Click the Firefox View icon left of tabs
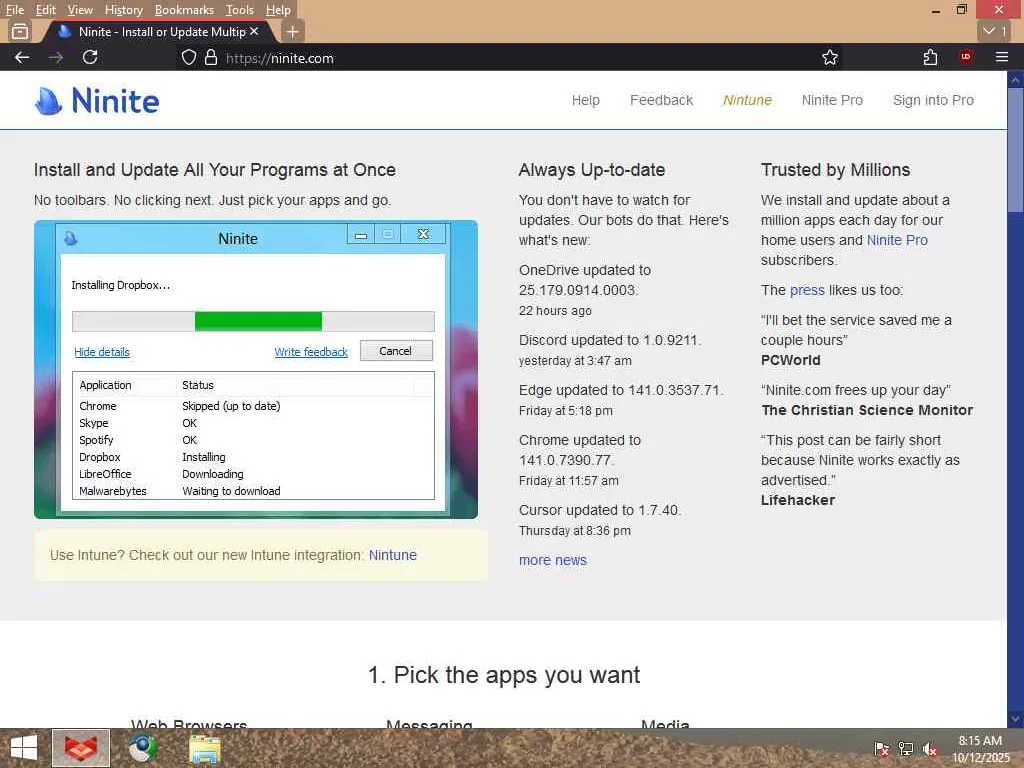 [x=20, y=31]
